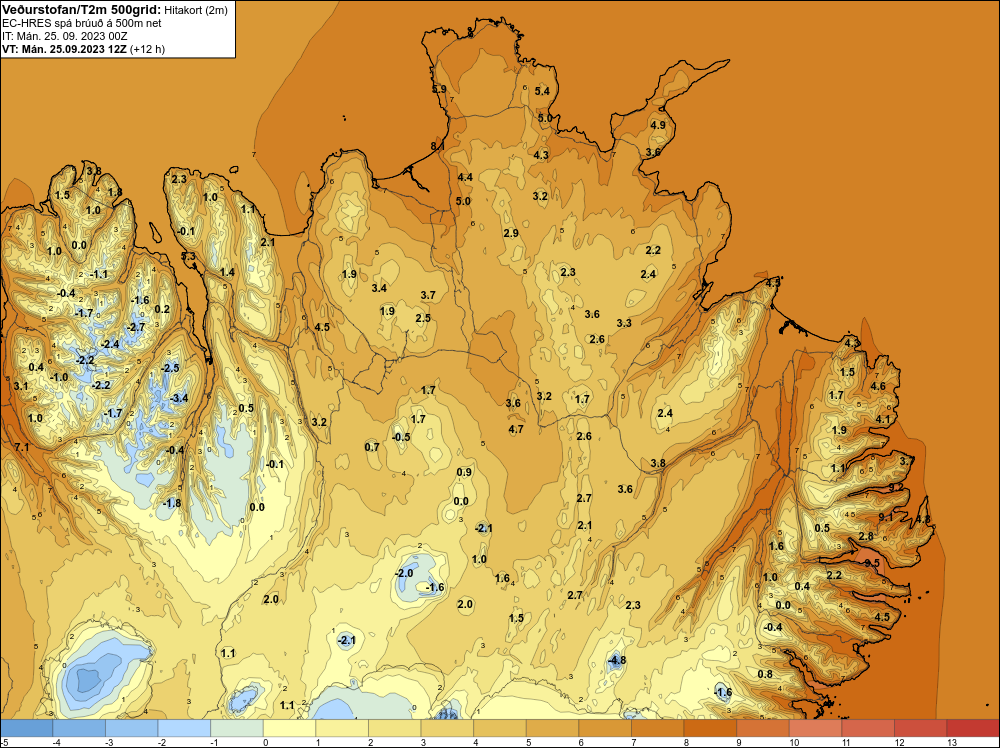Click the 'VT: Mán. 25.09.2023 12Z' valid time
This screenshot has width=1000, height=748.
[64, 49]
